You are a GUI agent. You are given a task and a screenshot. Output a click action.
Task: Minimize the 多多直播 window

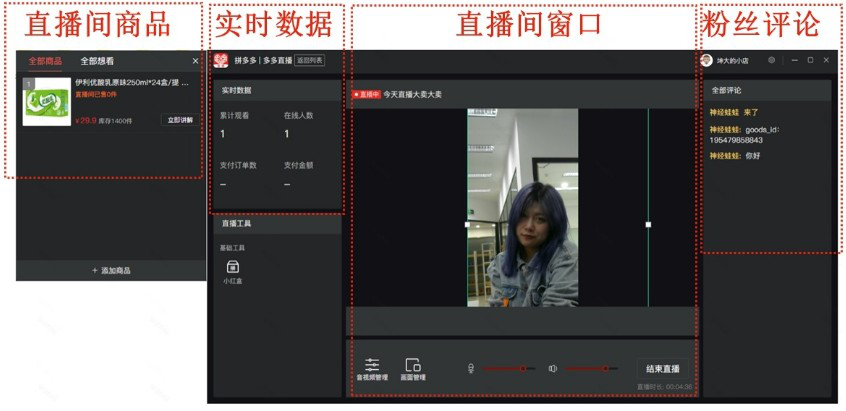[x=795, y=60]
